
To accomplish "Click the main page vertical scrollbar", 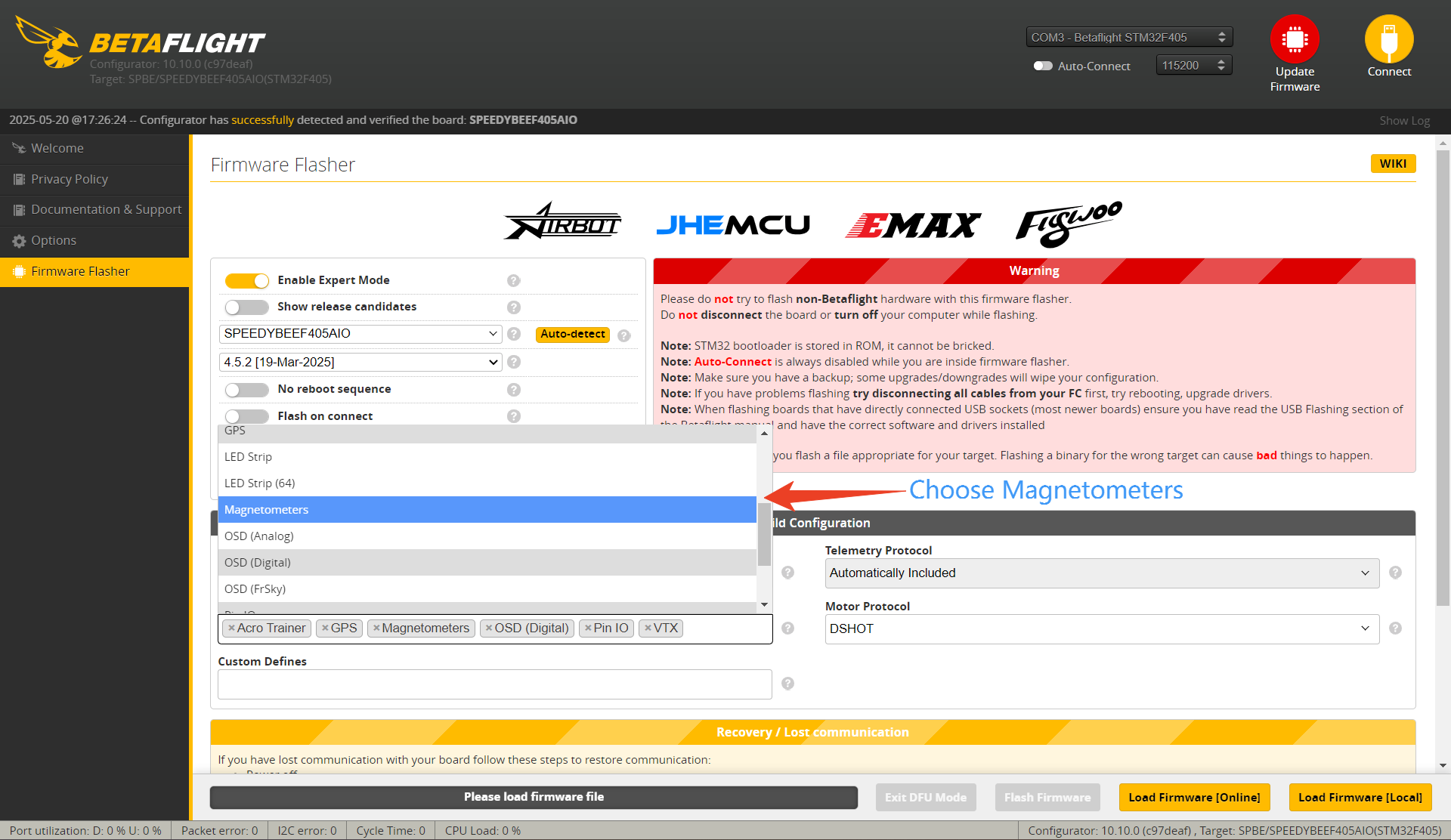I will [x=1443, y=378].
